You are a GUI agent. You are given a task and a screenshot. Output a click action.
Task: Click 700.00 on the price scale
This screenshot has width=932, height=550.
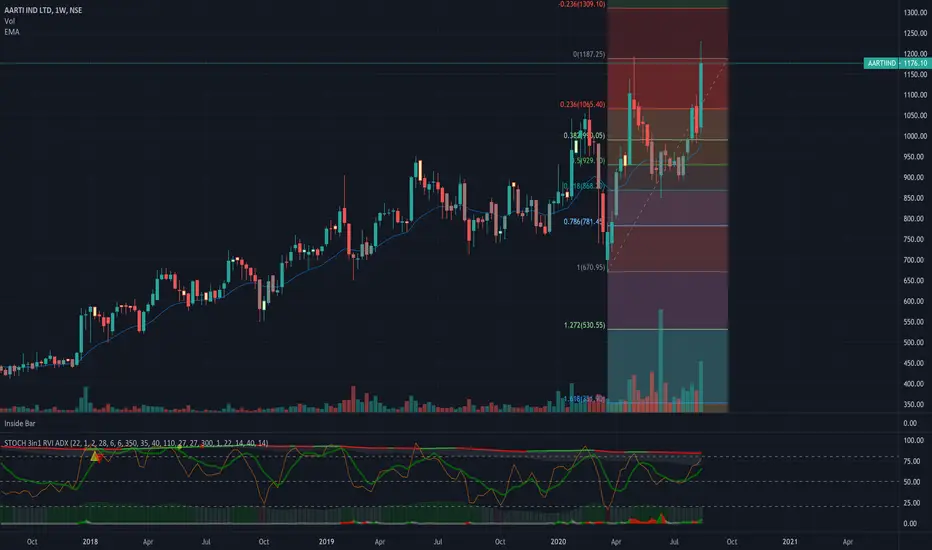click(x=915, y=260)
